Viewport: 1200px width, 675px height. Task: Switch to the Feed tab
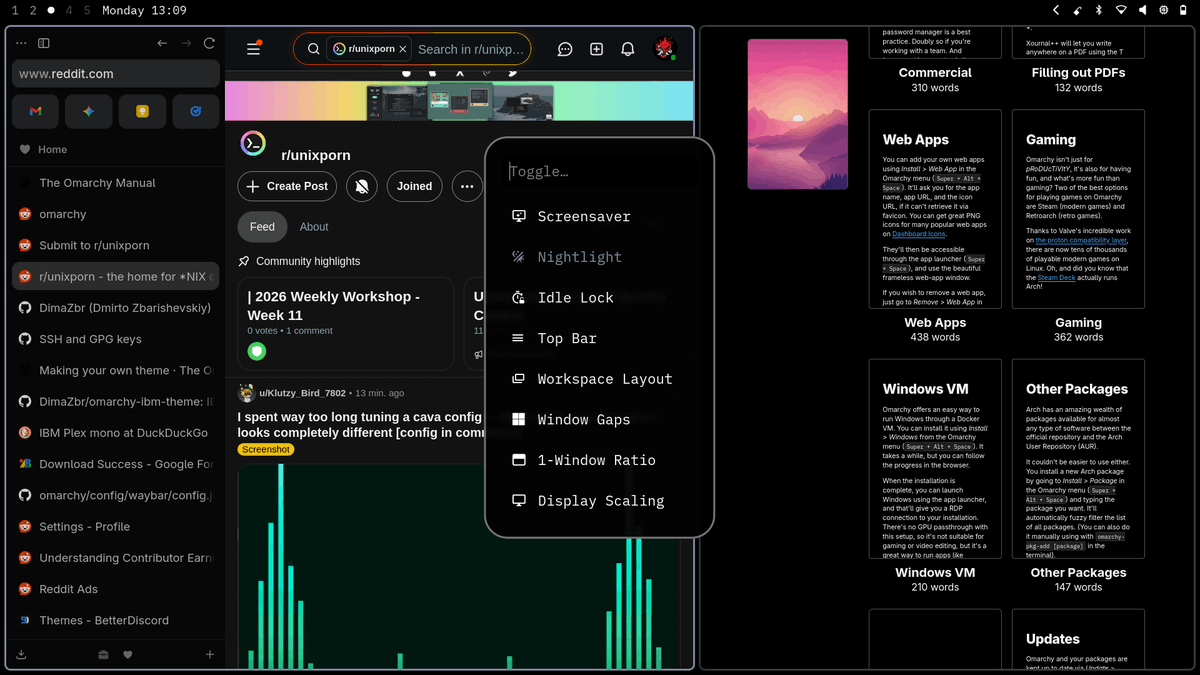(x=262, y=227)
